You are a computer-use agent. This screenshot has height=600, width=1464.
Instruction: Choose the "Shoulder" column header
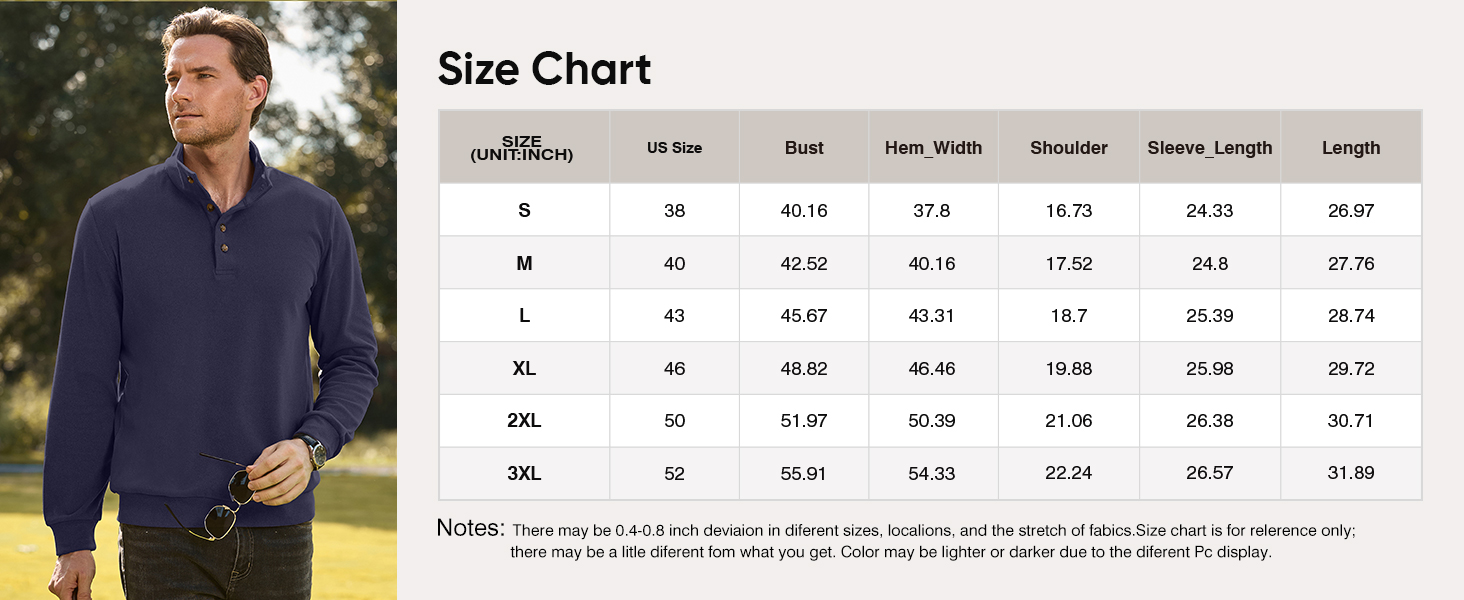pyautogui.click(x=1068, y=148)
